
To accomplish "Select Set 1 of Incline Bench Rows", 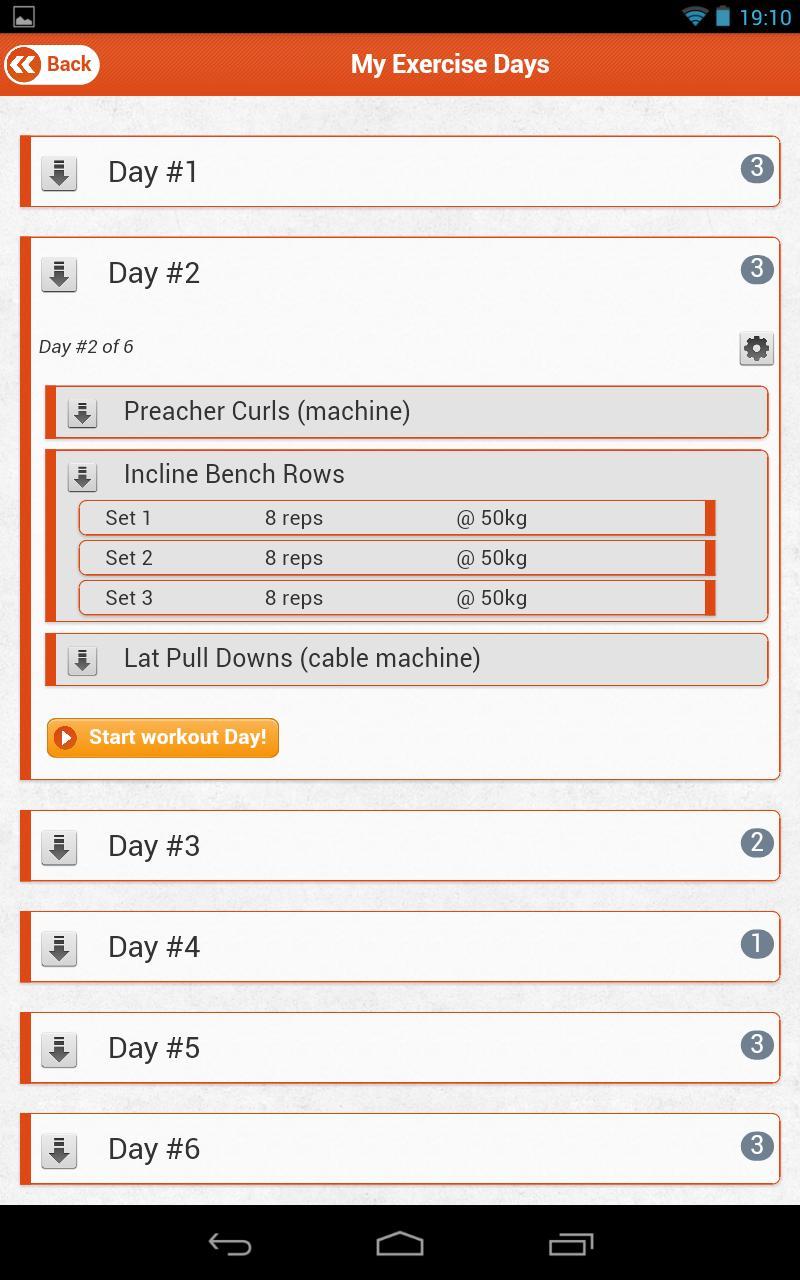I will (395, 518).
